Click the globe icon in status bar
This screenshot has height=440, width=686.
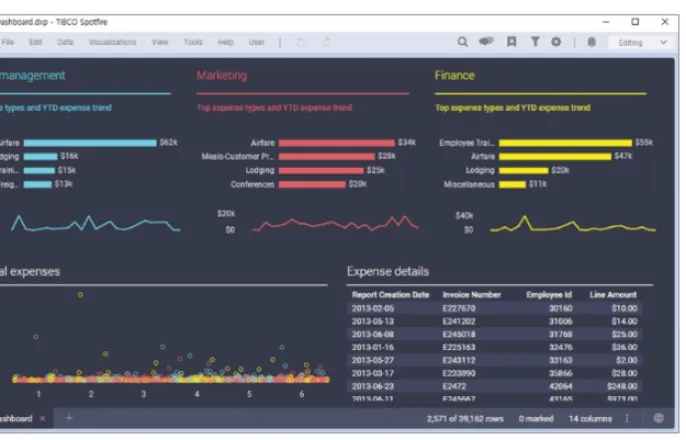tap(658, 418)
